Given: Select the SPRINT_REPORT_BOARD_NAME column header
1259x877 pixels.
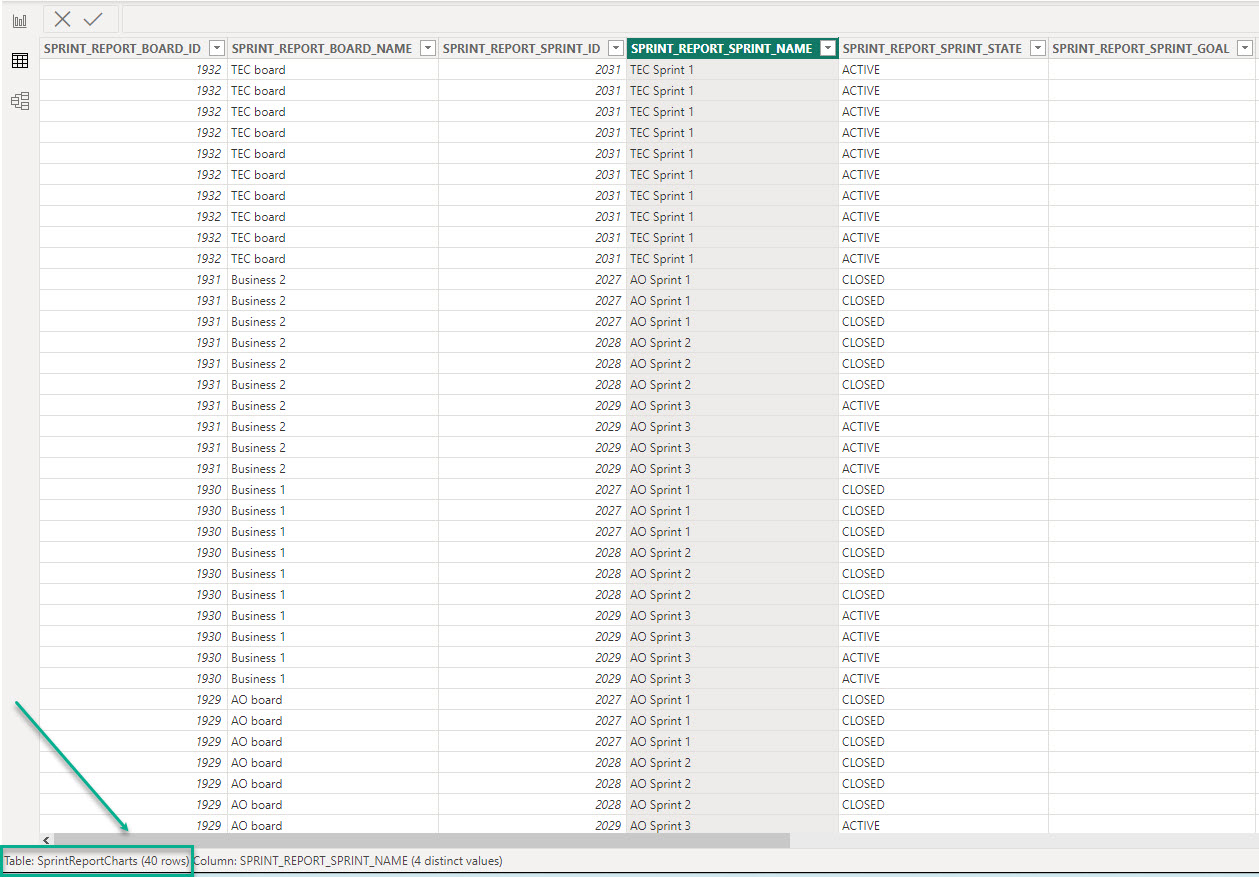Looking at the screenshot, I should 321,48.
